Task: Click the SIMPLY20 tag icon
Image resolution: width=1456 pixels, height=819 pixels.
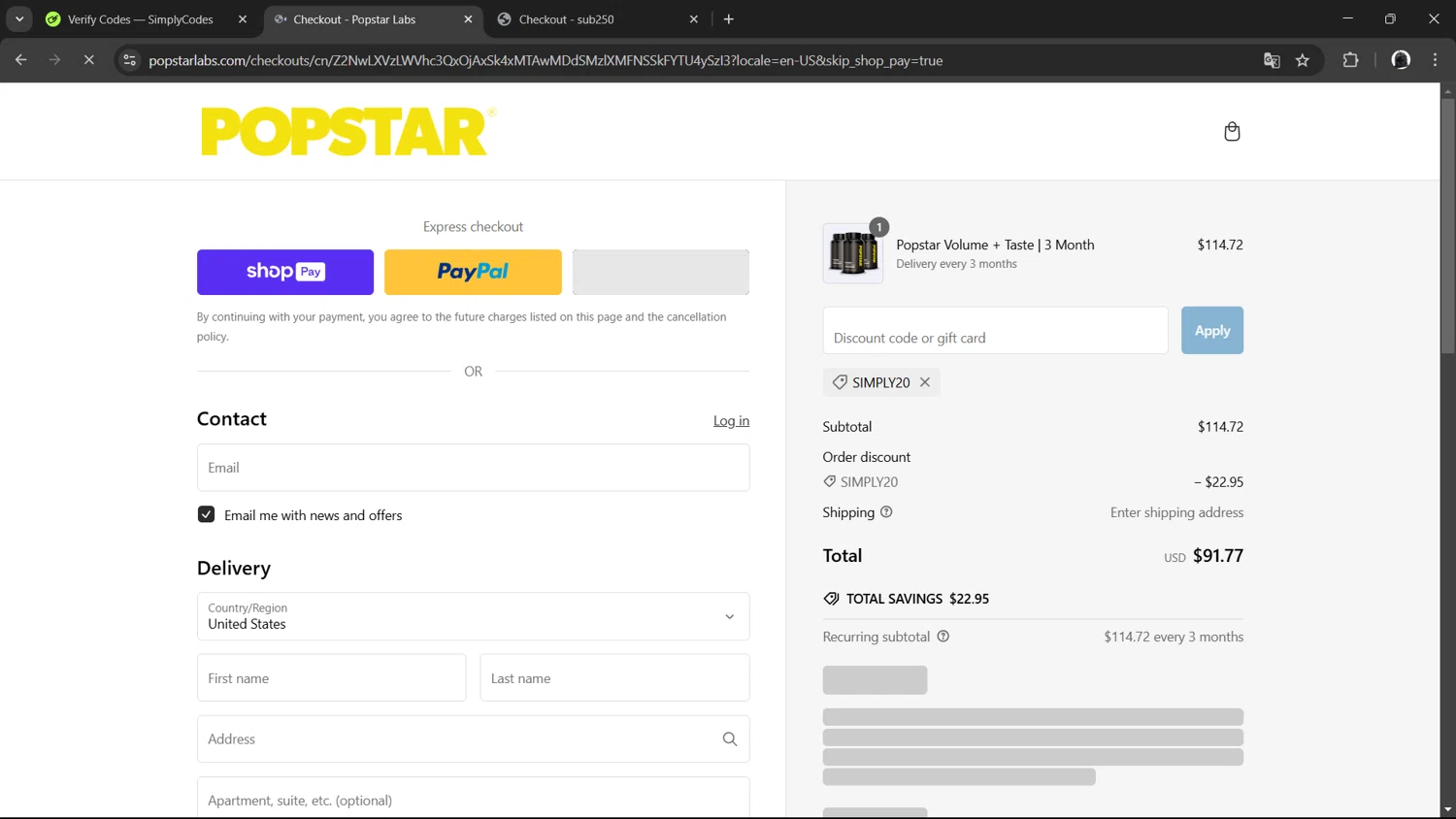Action: click(x=840, y=382)
